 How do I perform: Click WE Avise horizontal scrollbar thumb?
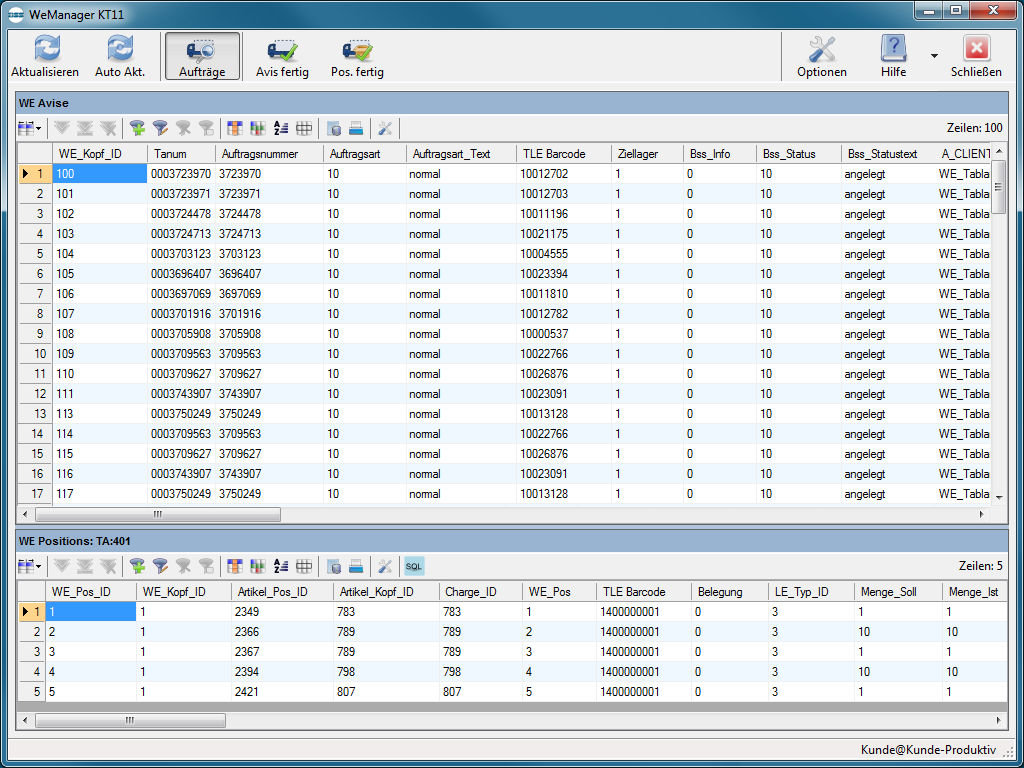pos(157,515)
